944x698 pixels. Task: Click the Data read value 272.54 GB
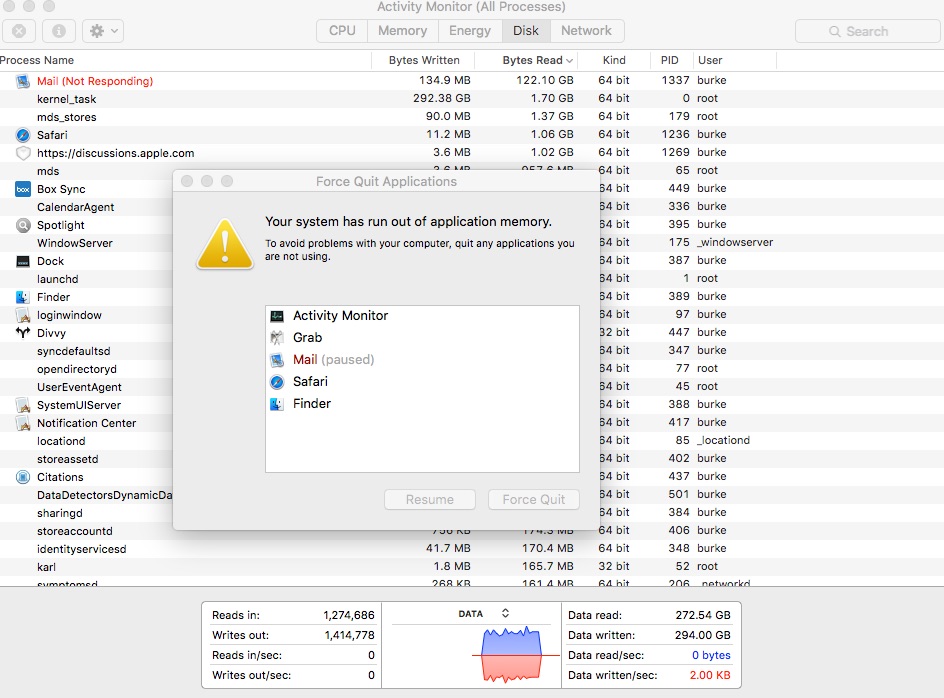703,615
